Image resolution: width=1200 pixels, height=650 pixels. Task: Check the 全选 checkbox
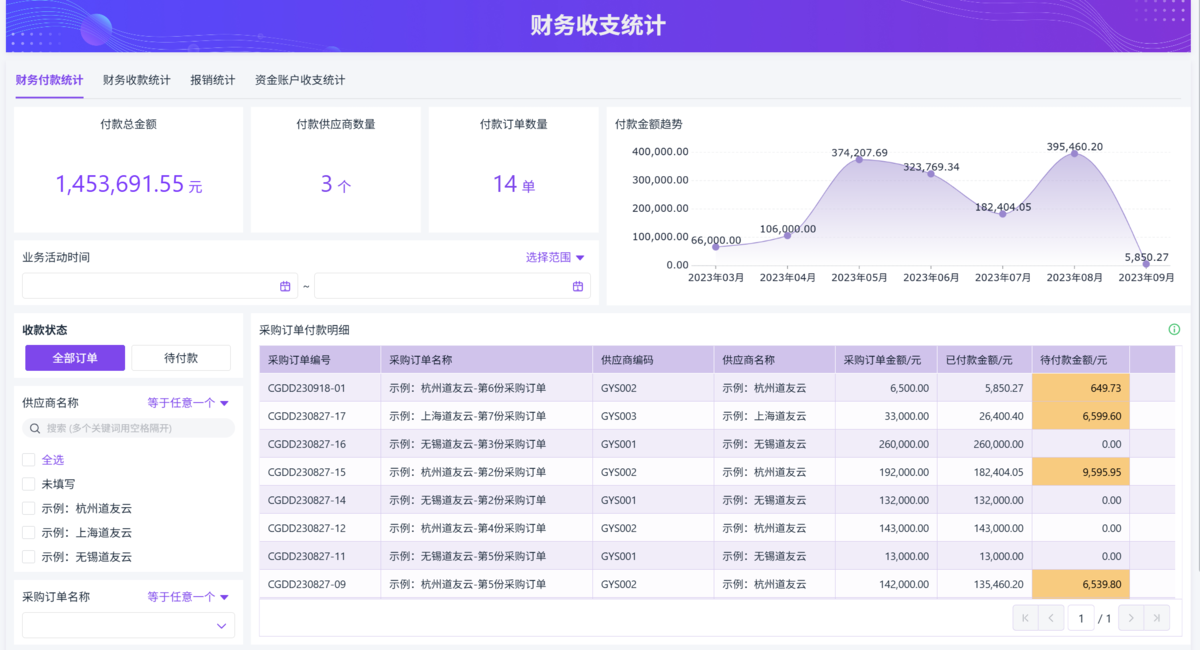[x=29, y=460]
